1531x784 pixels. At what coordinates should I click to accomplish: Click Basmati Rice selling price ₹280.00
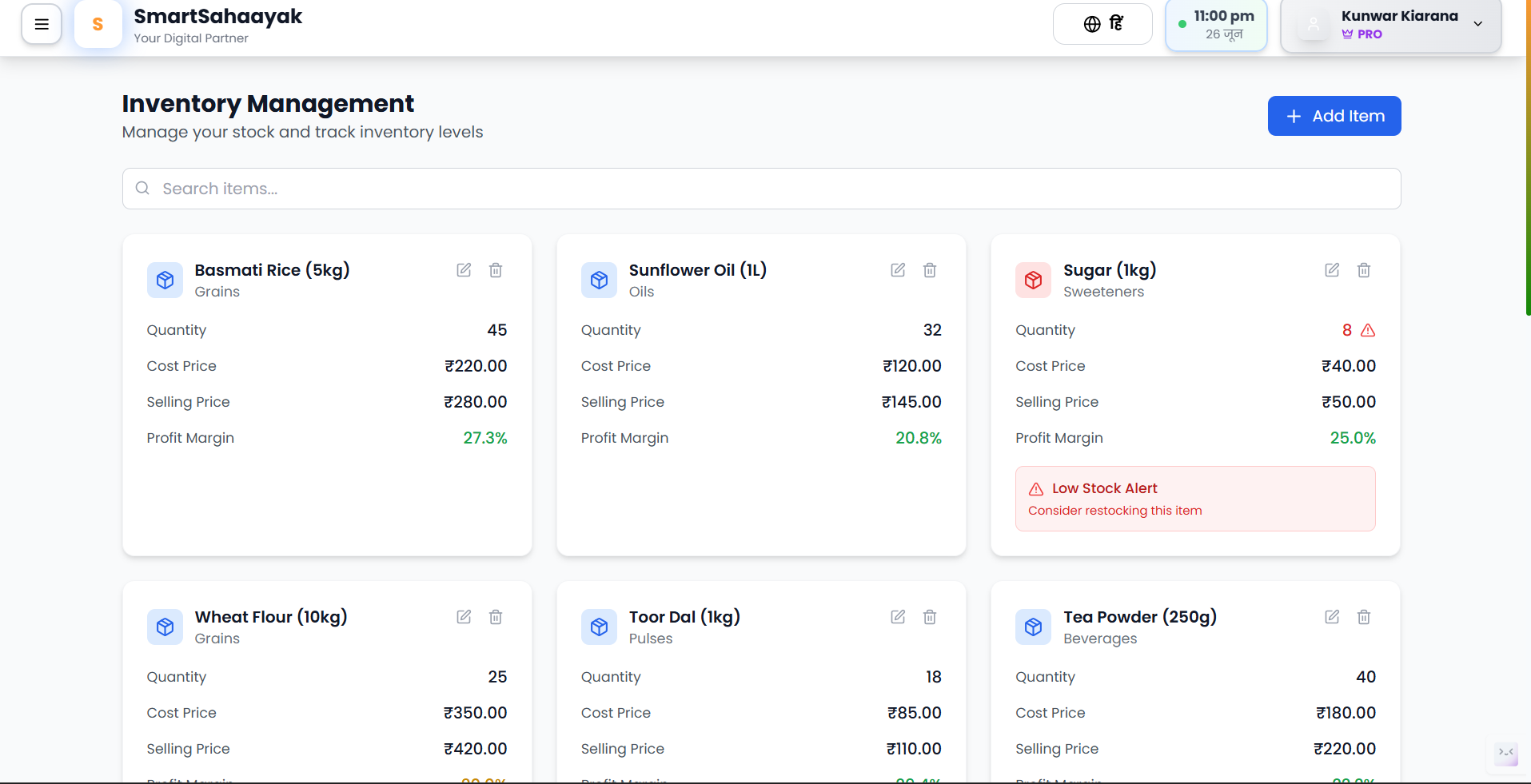(476, 402)
